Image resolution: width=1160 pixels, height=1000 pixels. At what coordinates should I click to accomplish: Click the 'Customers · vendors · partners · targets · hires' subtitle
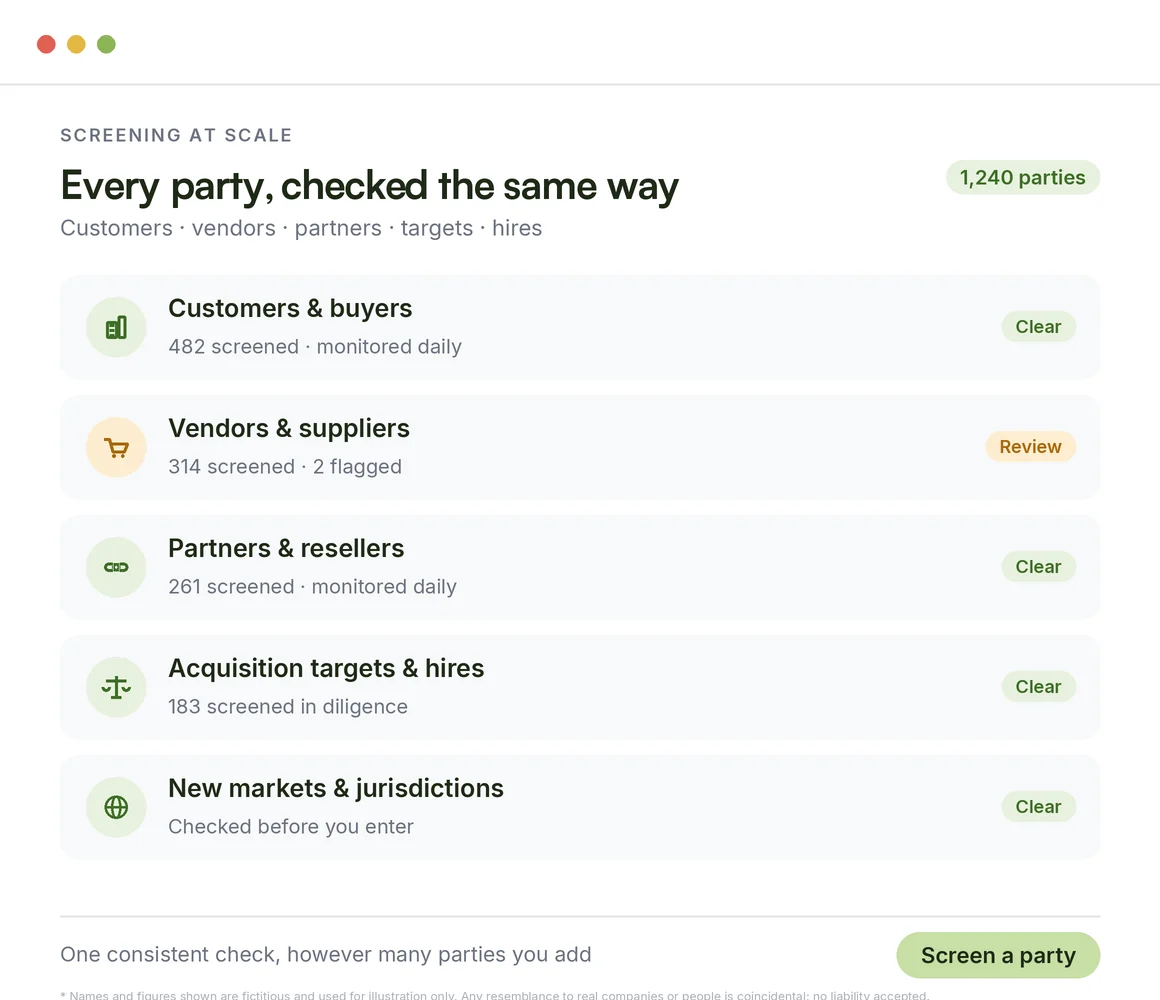pyautogui.click(x=301, y=228)
